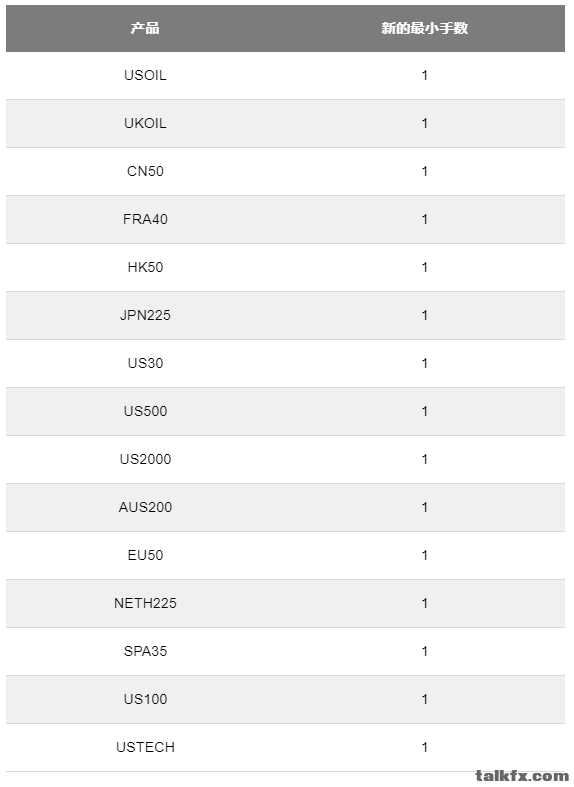Click the US500 product cell
Screen dimensions: 574x787
(145, 411)
